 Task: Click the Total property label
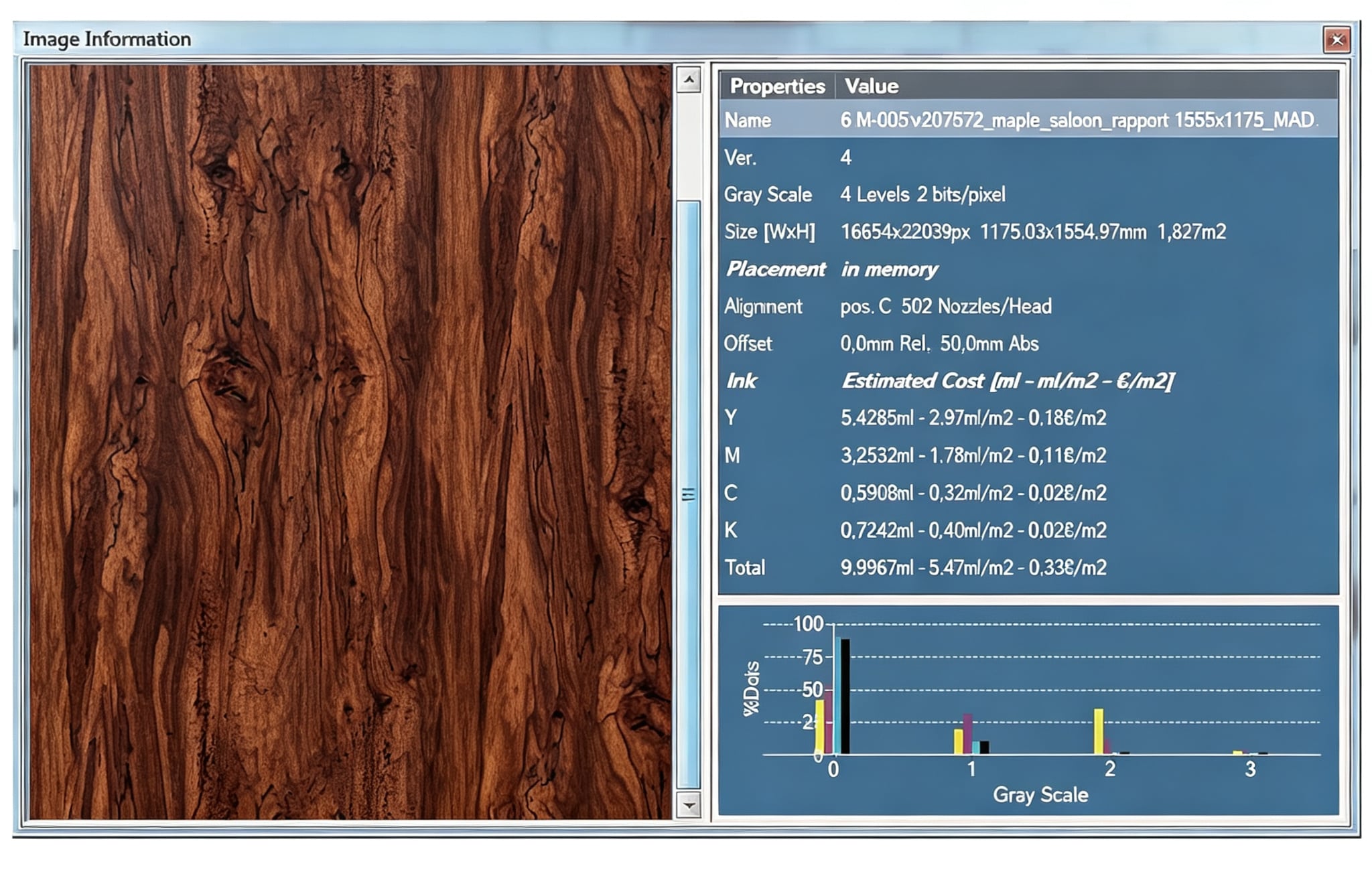pos(745,568)
